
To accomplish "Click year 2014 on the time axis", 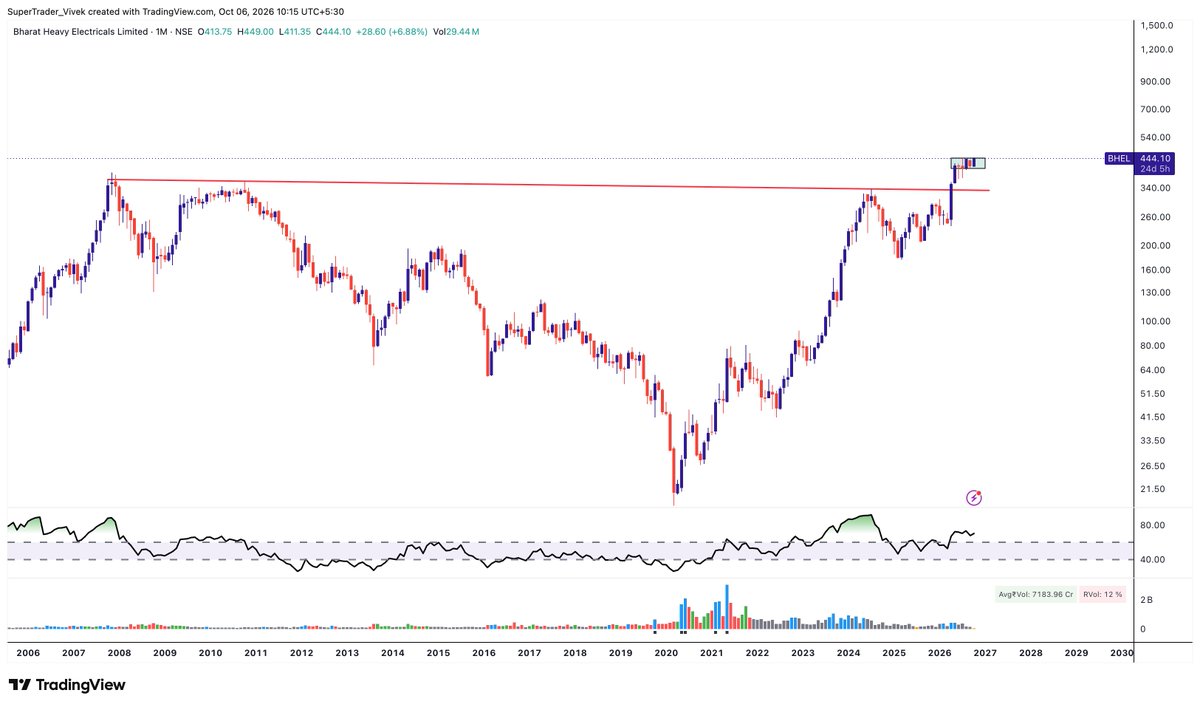I will (393, 653).
